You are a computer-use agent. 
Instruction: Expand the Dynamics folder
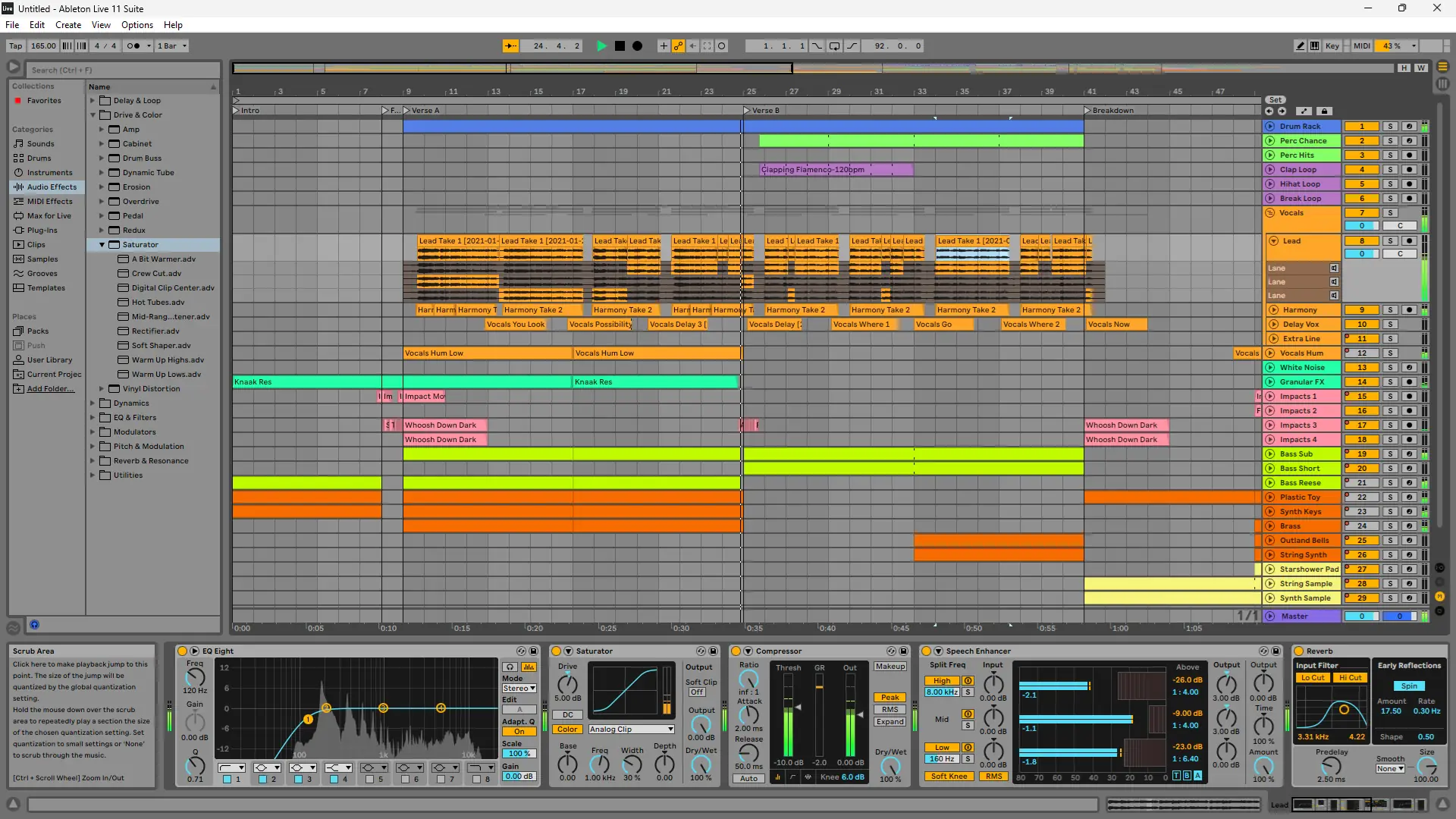point(93,403)
